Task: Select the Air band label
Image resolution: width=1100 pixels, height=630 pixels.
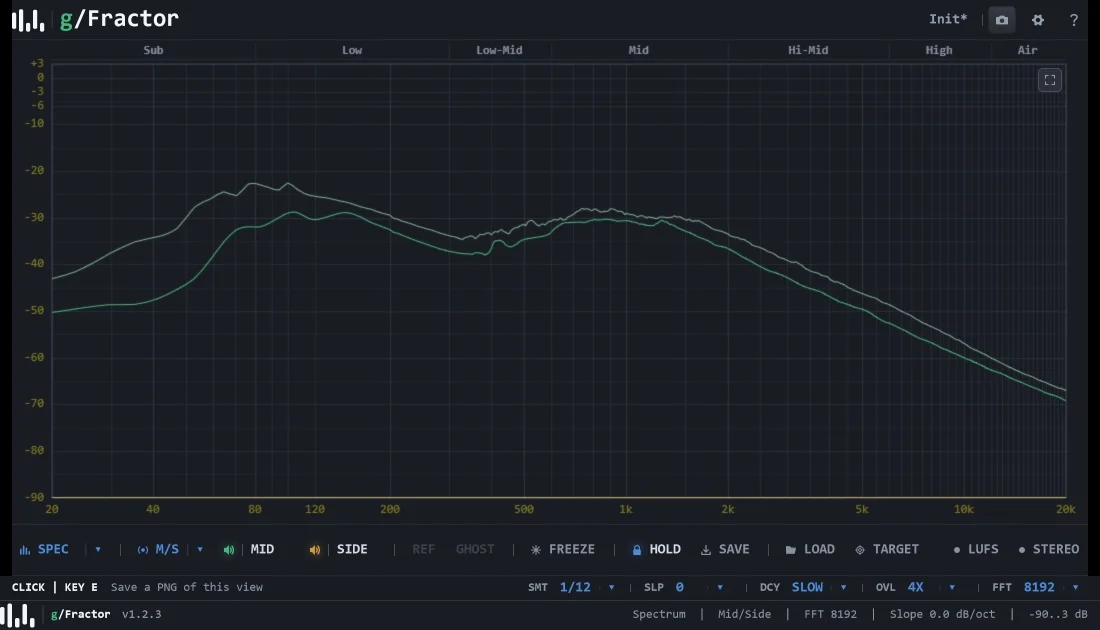Action: 1027,50
